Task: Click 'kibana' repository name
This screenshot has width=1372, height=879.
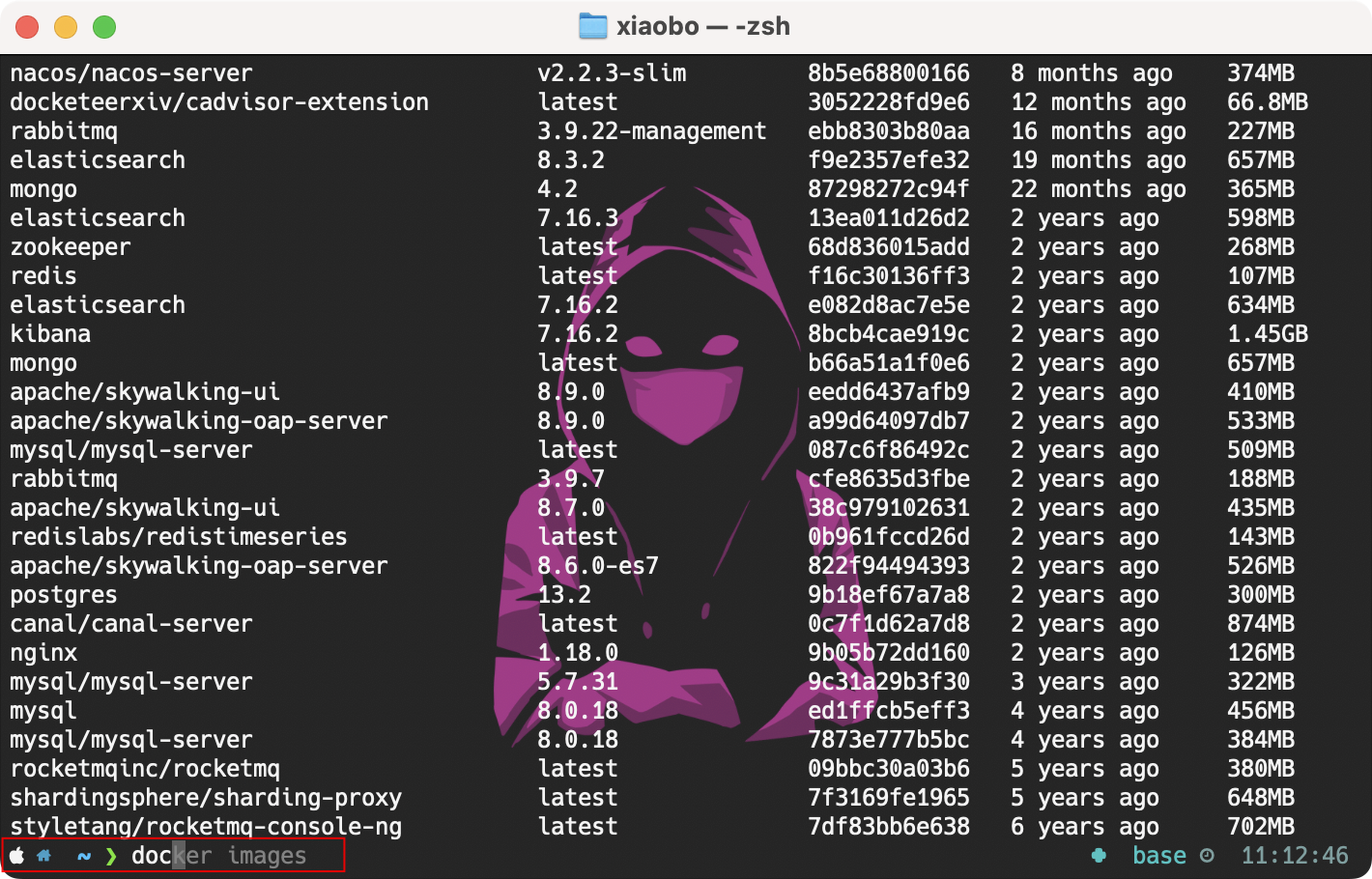Action: coord(50,334)
